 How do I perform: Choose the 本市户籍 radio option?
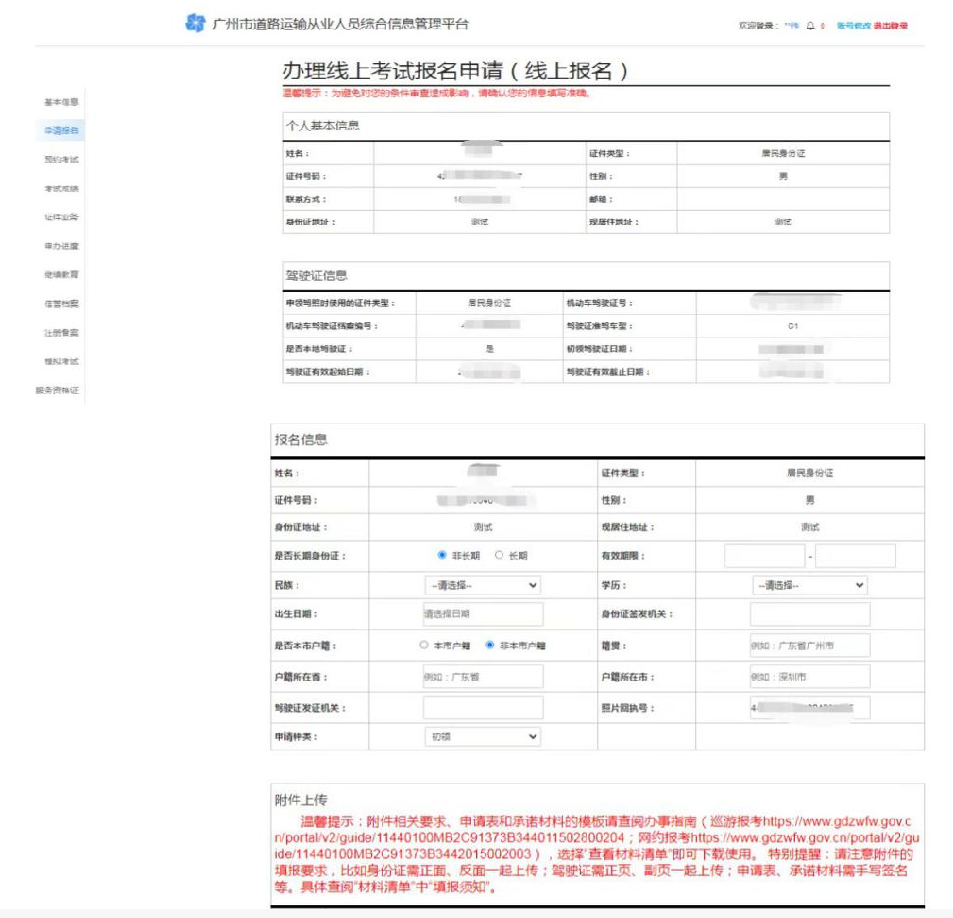pyautogui.click(x=424, y=645)
